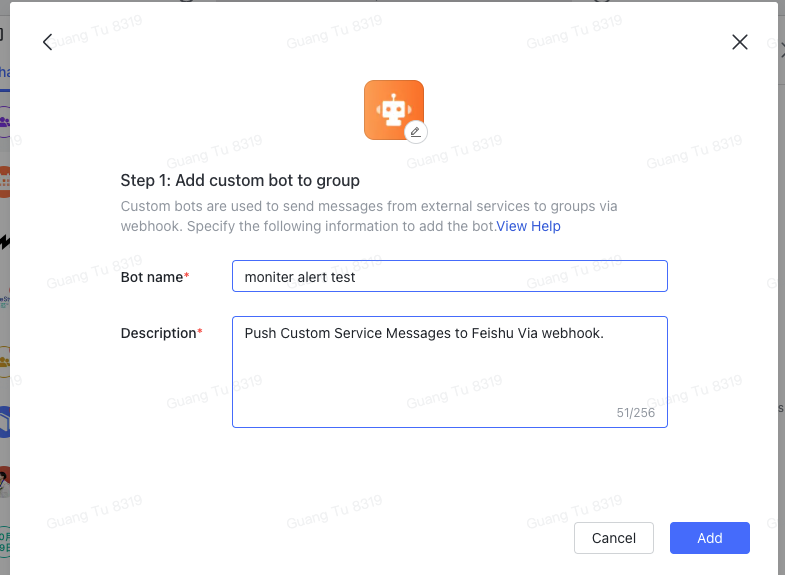Open the orange calendar chat icon
The height and width of the screenshot is (575, 785).
[5, 182]
